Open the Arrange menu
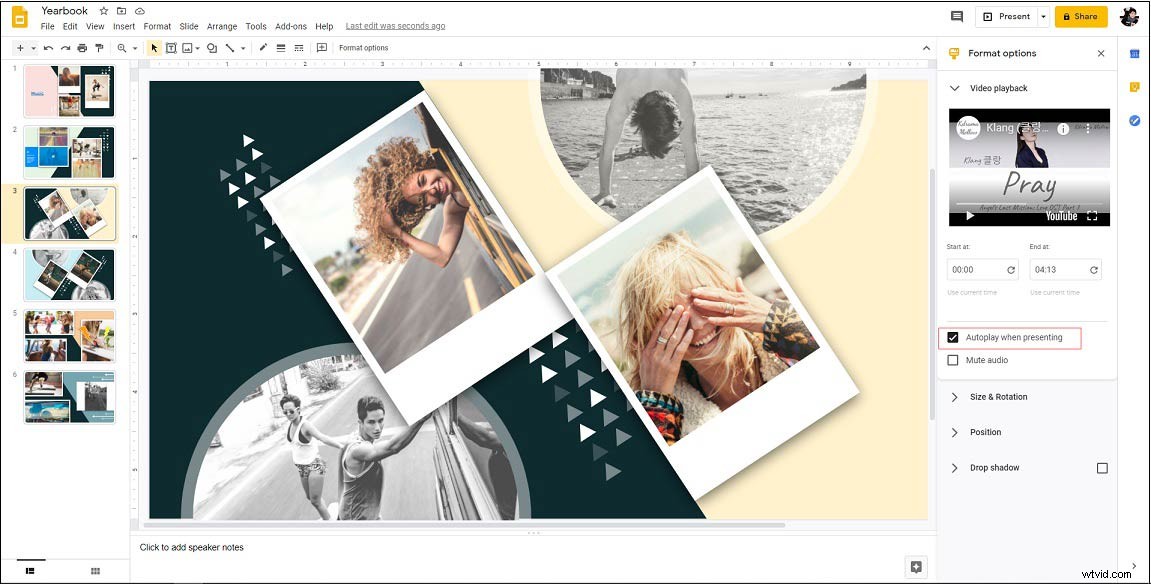This screenshot has height=584, width=1151. click(221, 26)
